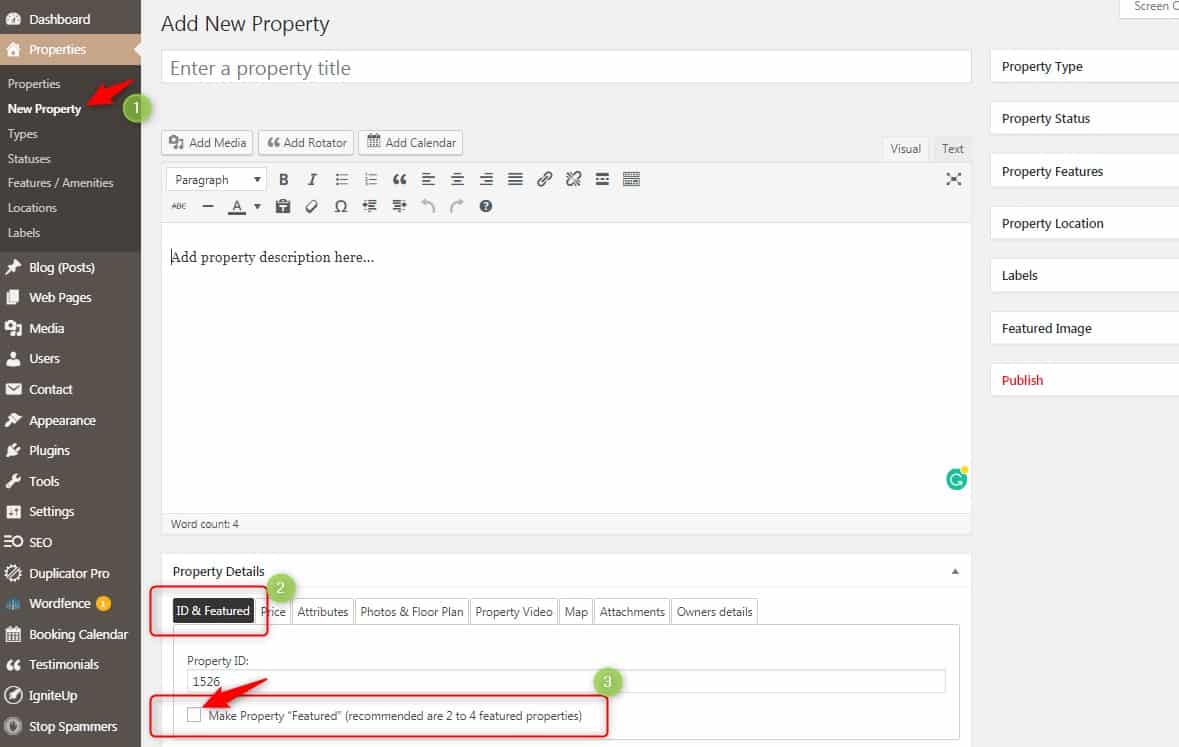This screenshot has width=1179, height=747.
Task: Insert a blockquote using the quote icon
Action: [x=399, y=180]
